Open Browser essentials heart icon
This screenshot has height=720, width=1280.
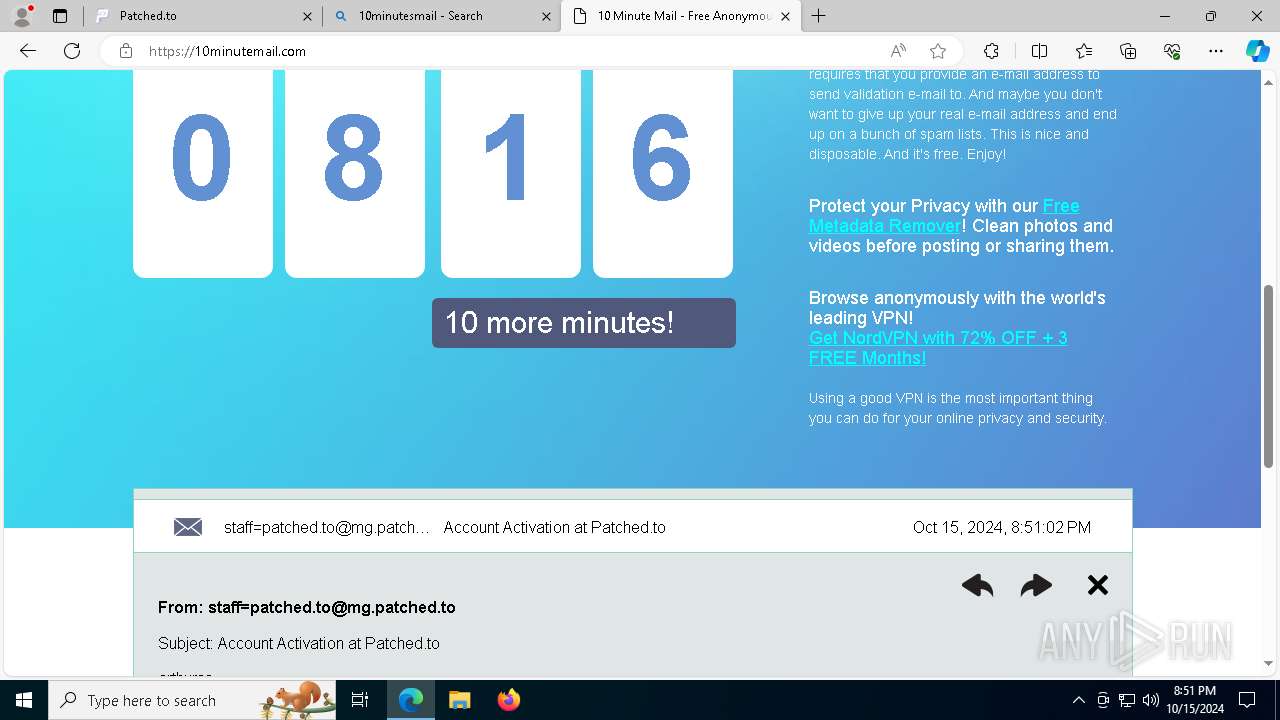(x=1172, y=51)
